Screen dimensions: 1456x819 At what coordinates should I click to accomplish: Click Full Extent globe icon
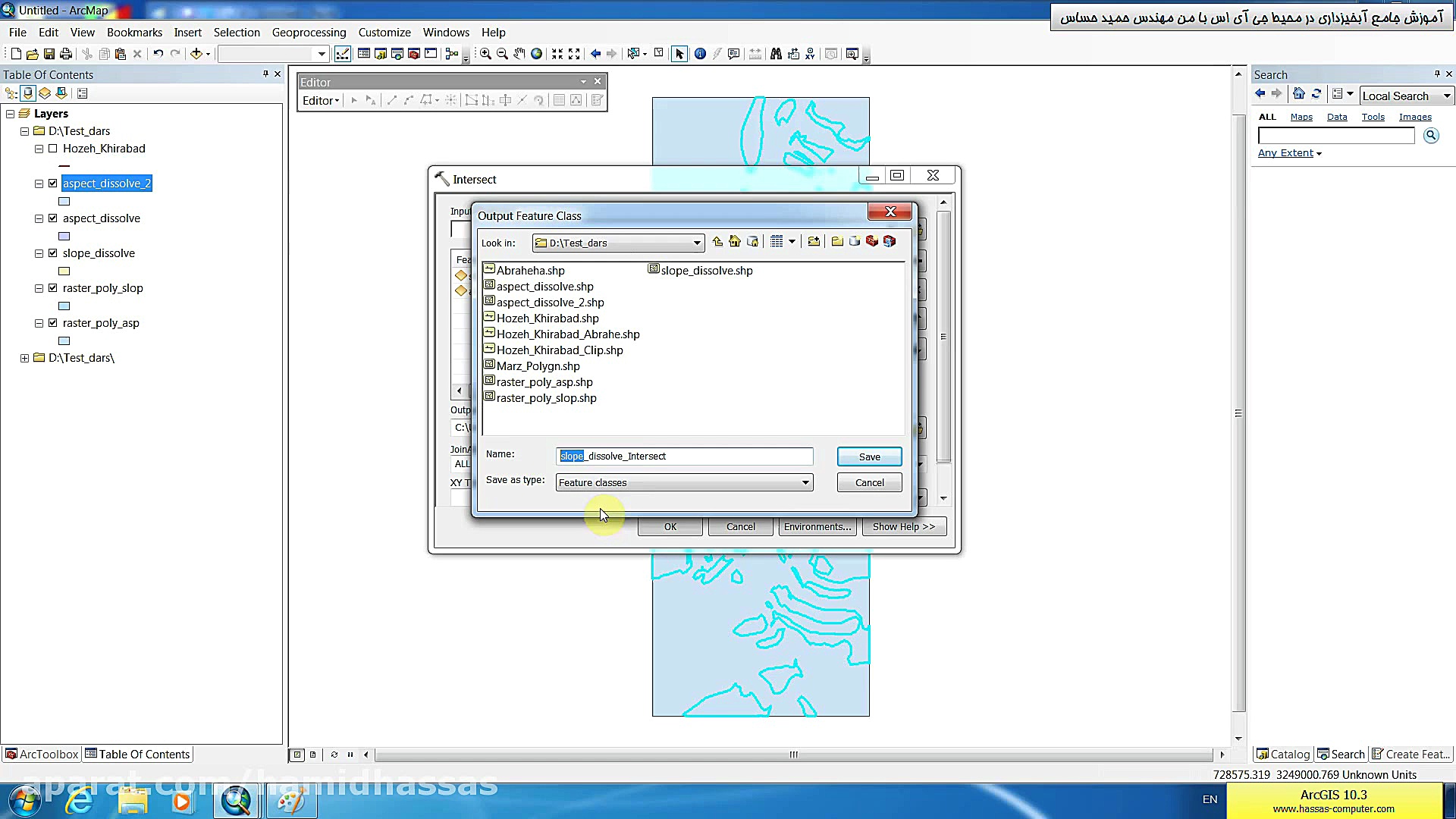(537, 54)
